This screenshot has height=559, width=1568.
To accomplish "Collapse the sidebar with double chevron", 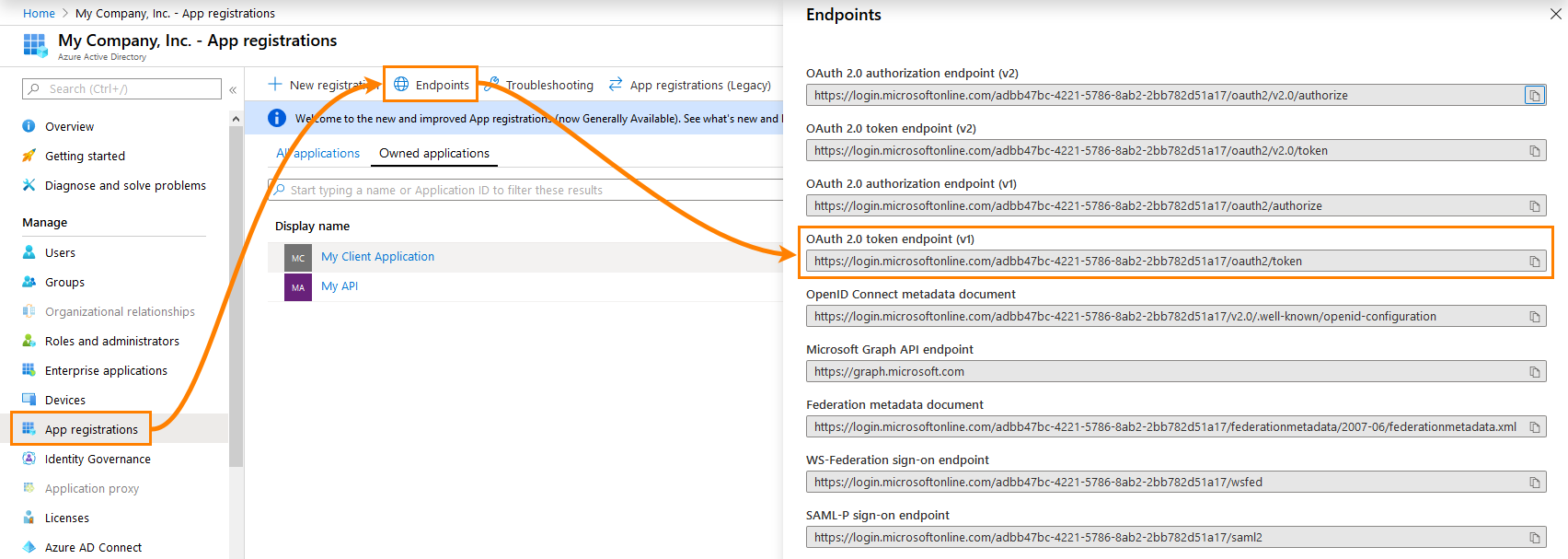I will click(x=233, y=89).
